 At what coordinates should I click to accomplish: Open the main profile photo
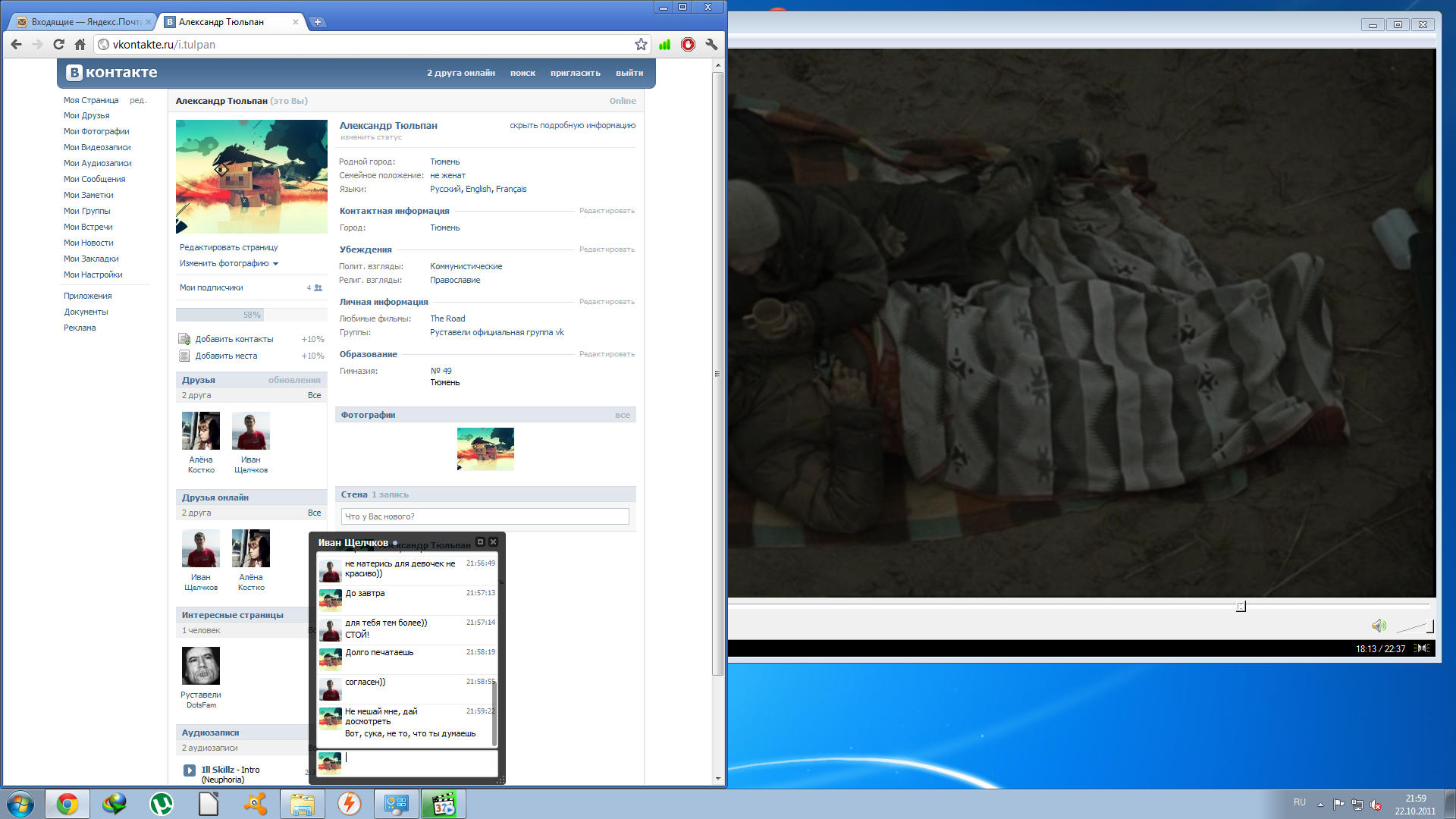pos(252,177)
